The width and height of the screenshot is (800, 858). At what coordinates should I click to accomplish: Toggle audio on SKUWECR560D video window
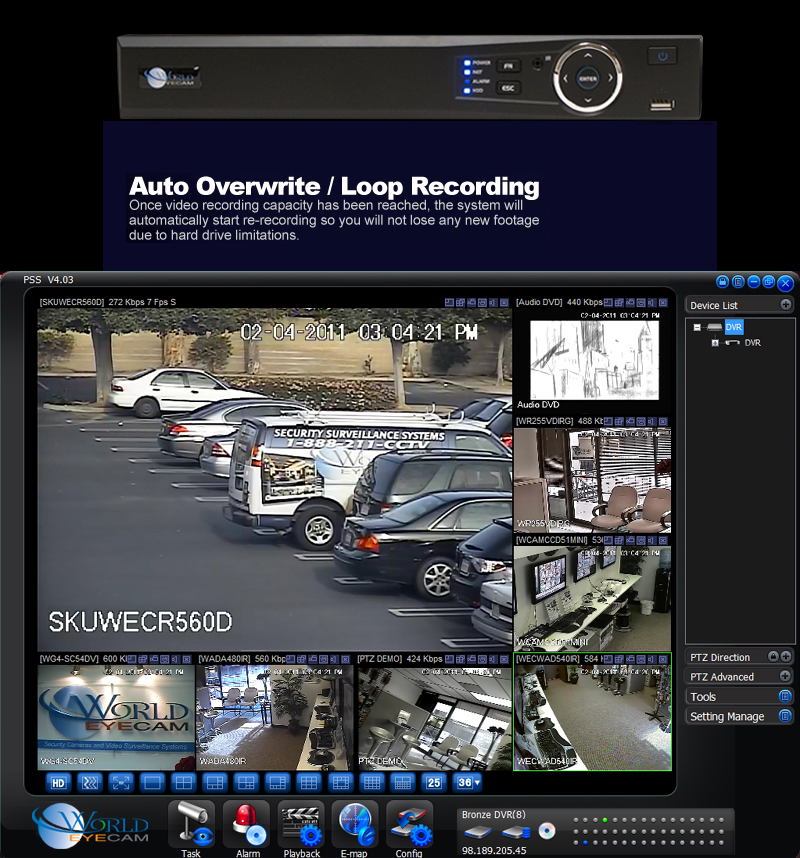tap(493, 302)
